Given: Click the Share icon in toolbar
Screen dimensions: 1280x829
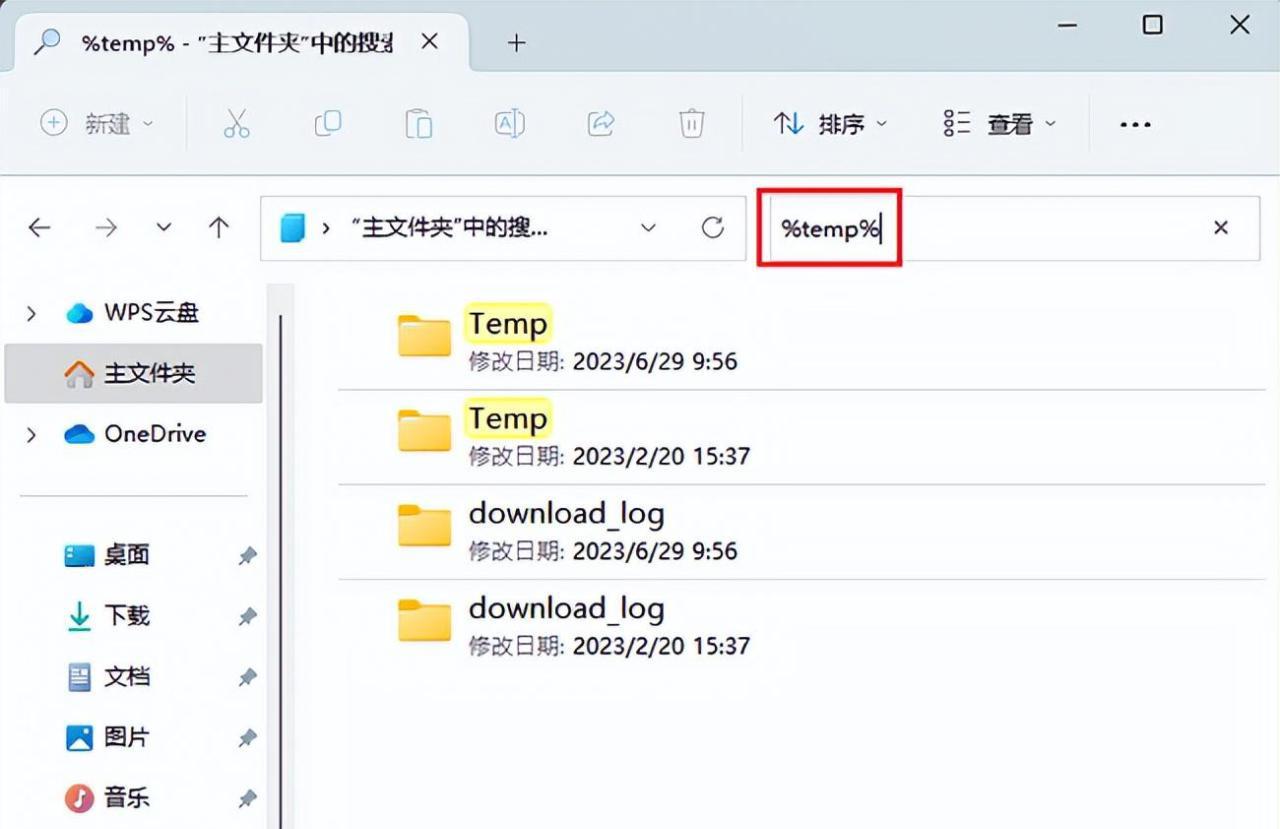Looking at the screenshot, I should coord(600,124).
